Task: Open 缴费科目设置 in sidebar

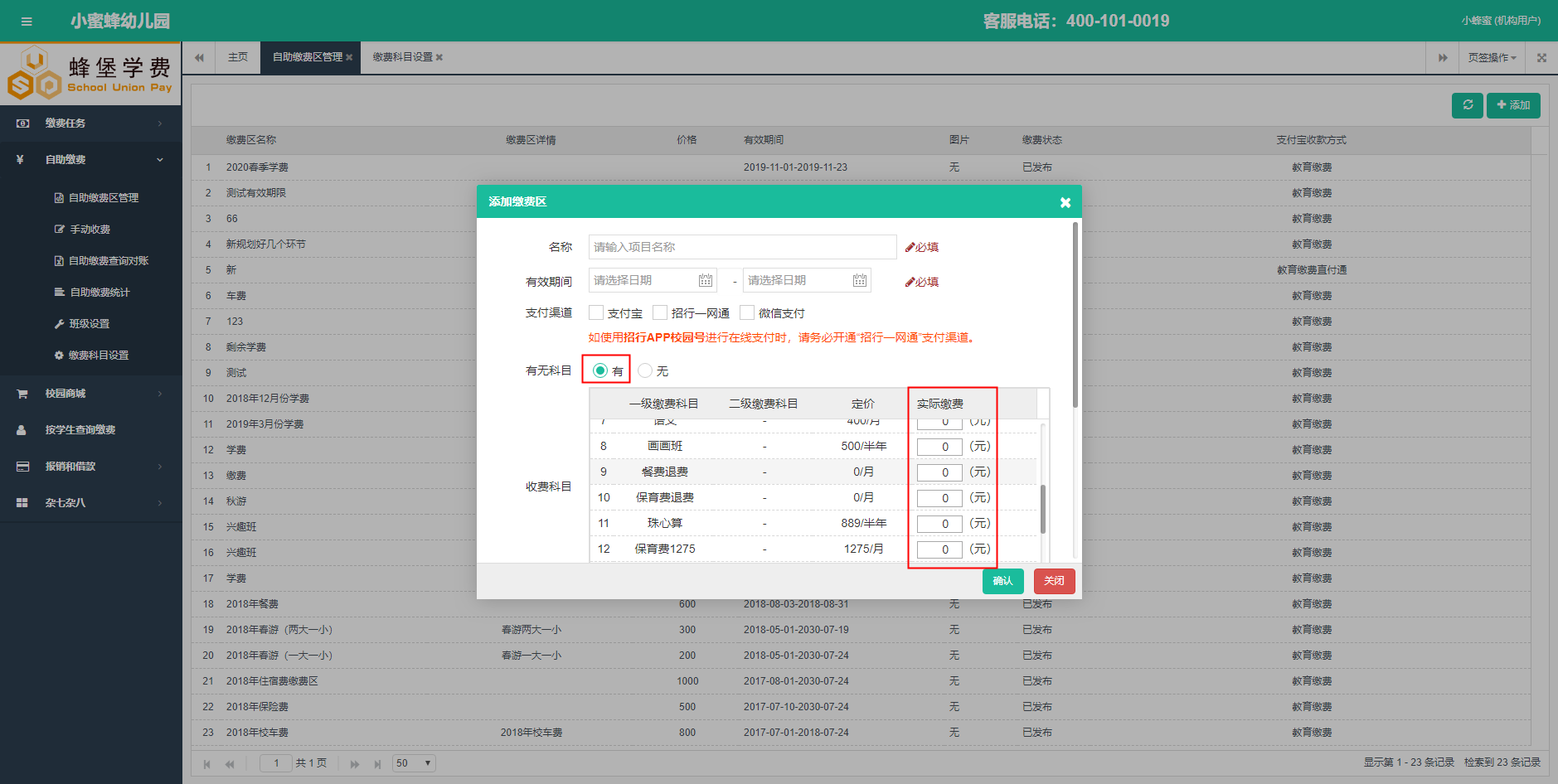Action: [x=91, y=356]
